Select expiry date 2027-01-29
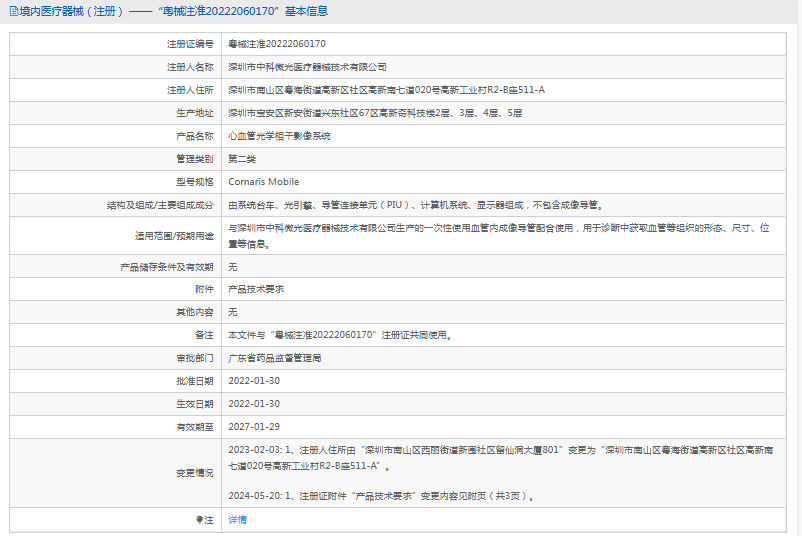The image size is (802, 536). 254,427
